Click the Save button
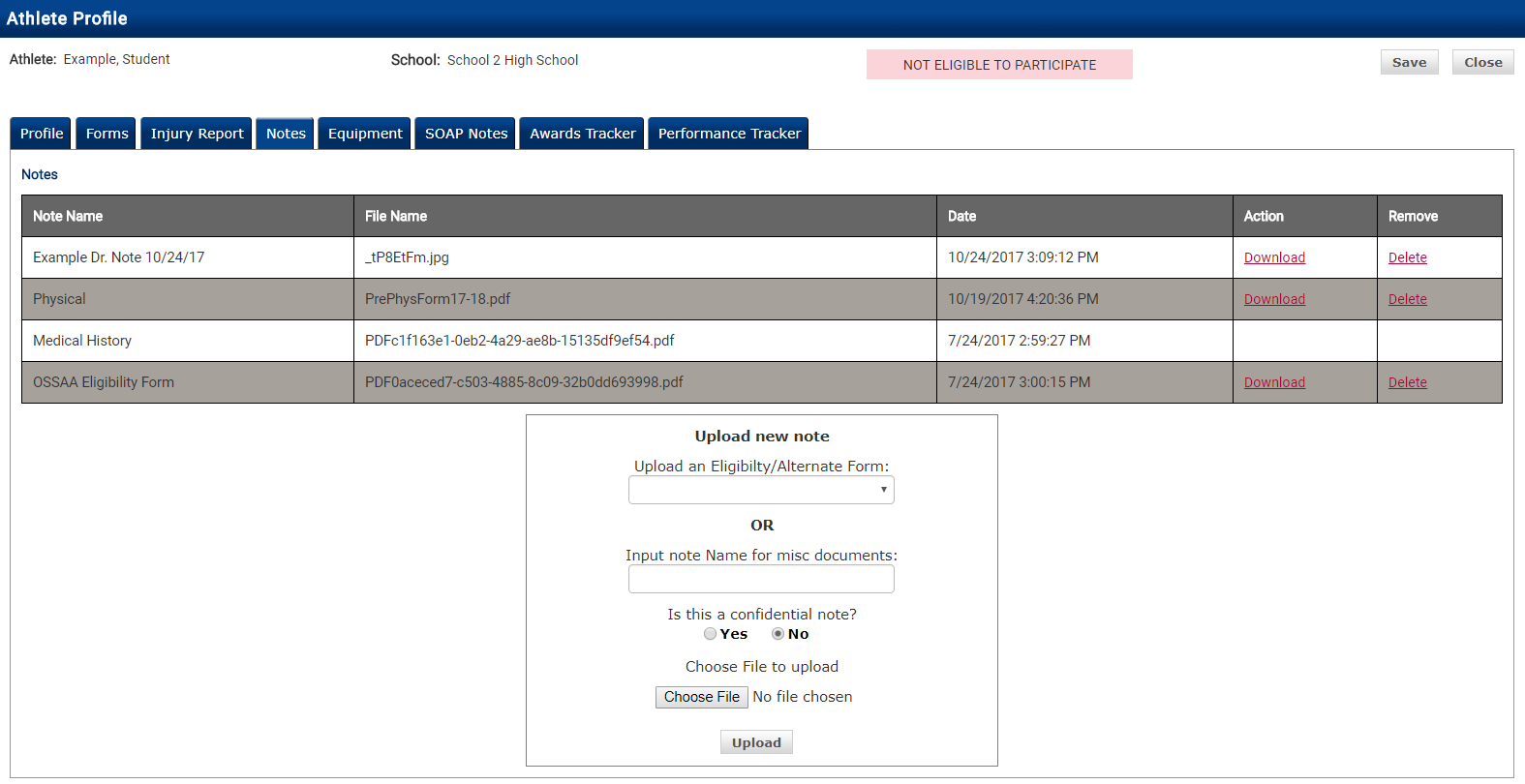Screen dimensions: 1525x784 [1409, 62]
